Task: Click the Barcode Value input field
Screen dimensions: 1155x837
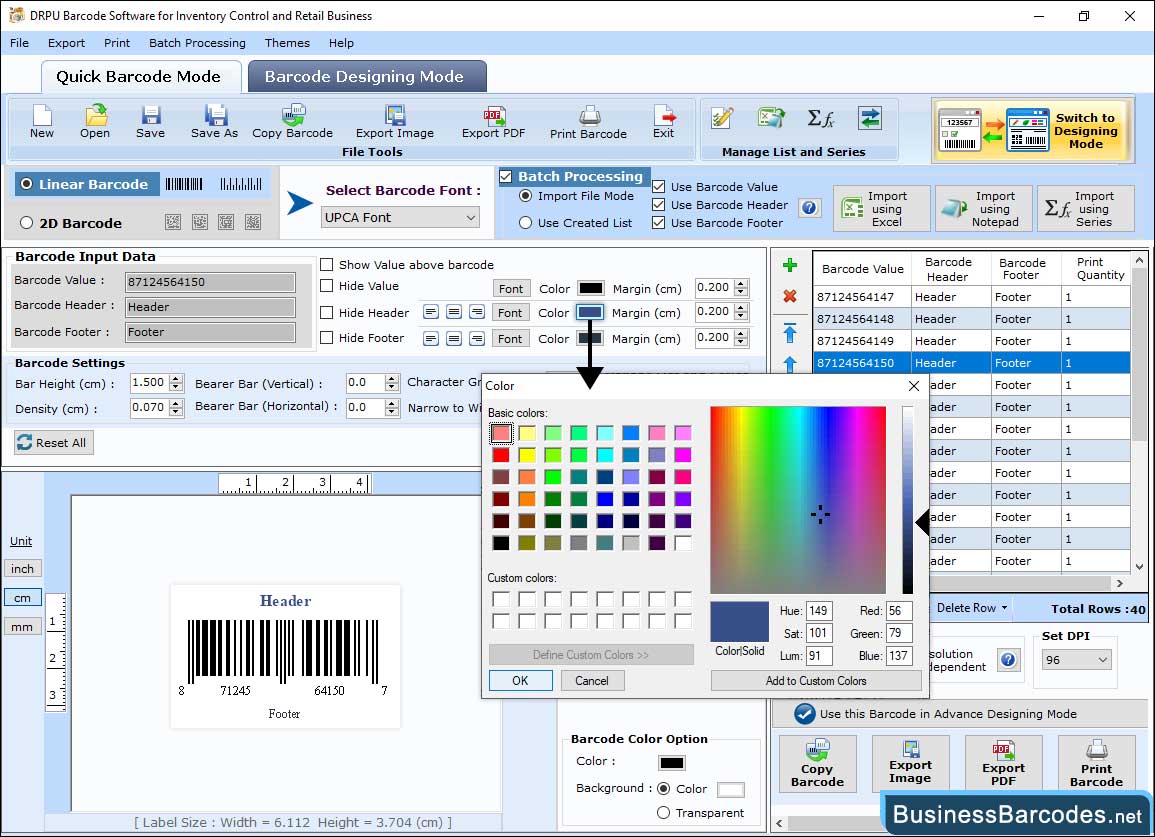Action: (x=211, y=281)
